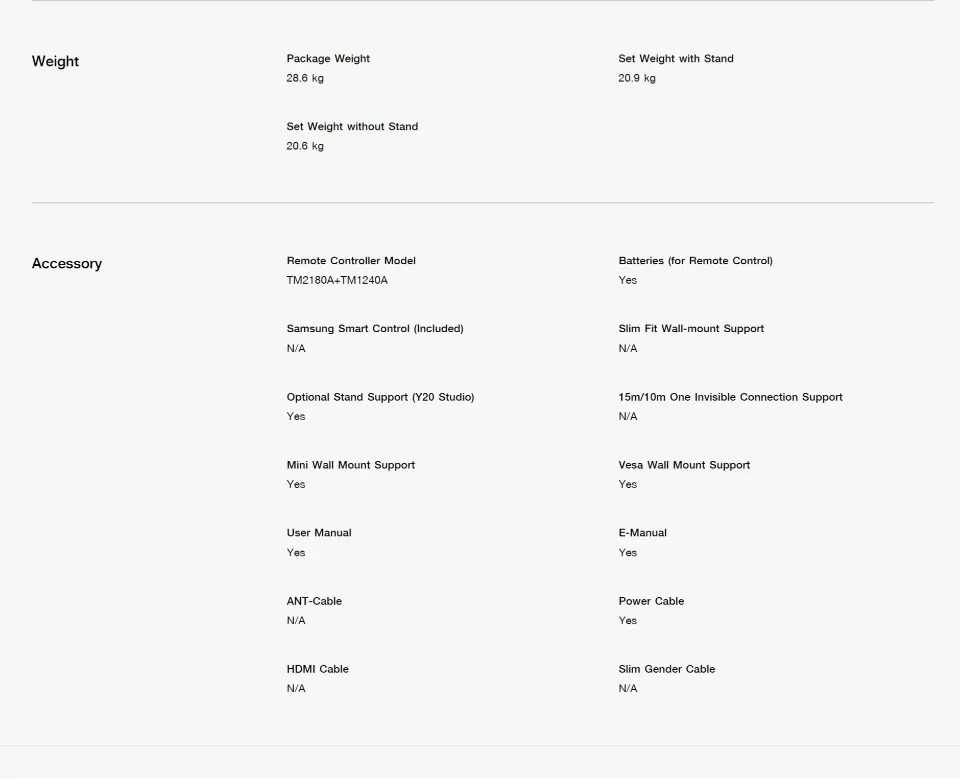Click the Power Cable label

(651, 601)
